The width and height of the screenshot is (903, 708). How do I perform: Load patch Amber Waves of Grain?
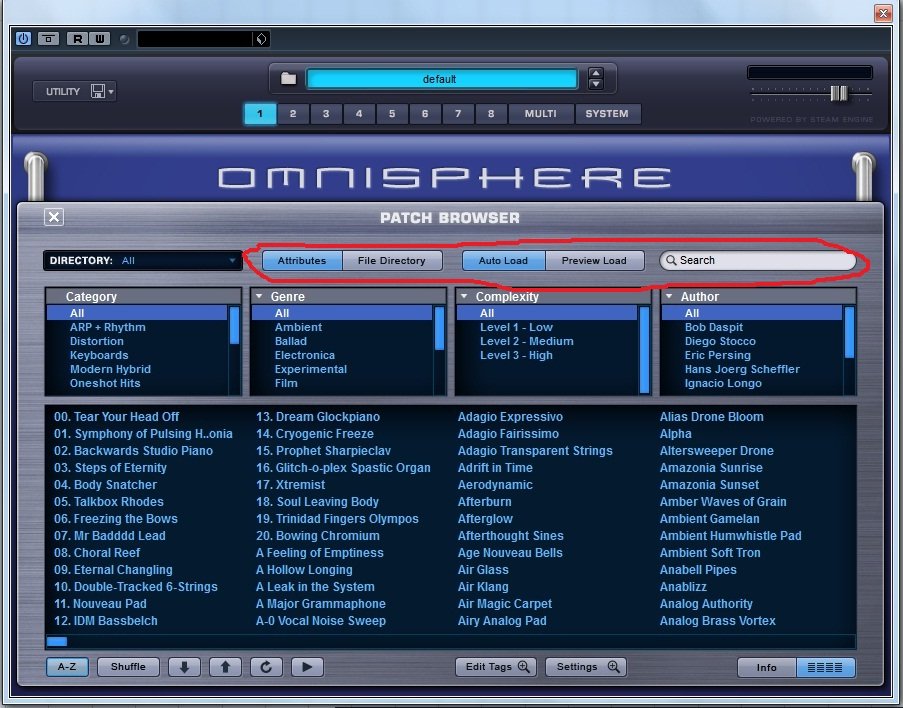click(x=723, y=502)
